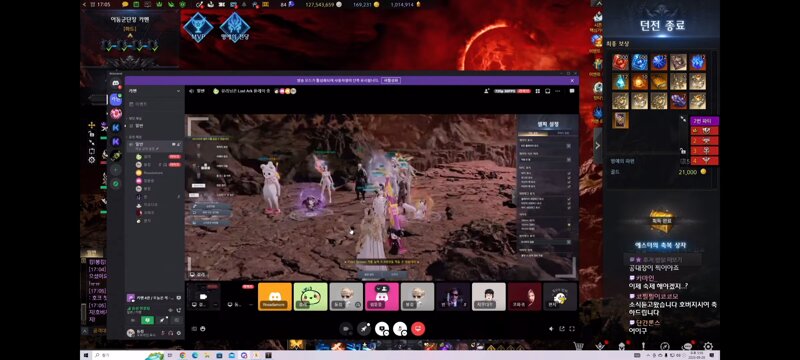This screenshot has height=360, width=800.
Task: Toggle headphone deafen icon in user panel
Action: (170, 333)
